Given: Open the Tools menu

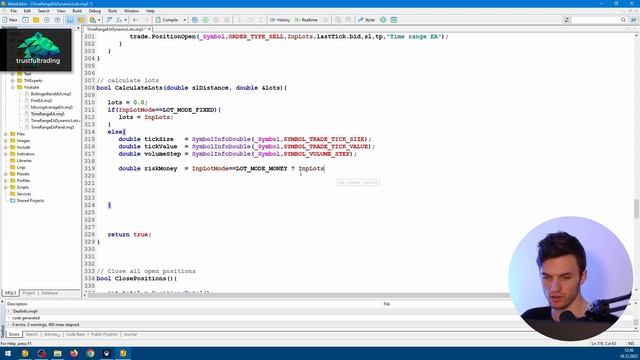Looking at the screenshot, I should click(x=112, y=11).
